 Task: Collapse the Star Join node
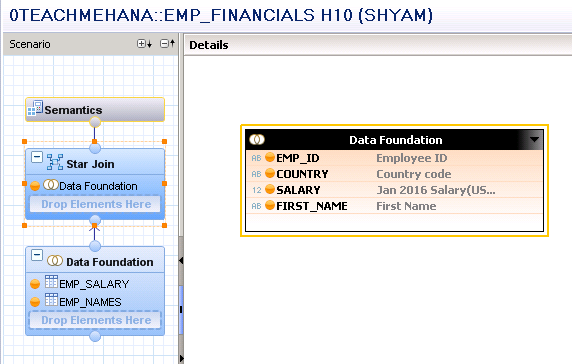pos(37,158)
